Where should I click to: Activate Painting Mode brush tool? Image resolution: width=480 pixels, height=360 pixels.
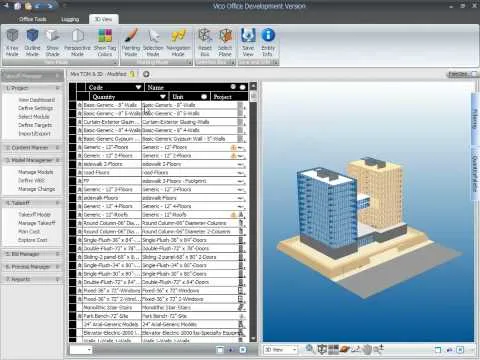coord(131,42)
